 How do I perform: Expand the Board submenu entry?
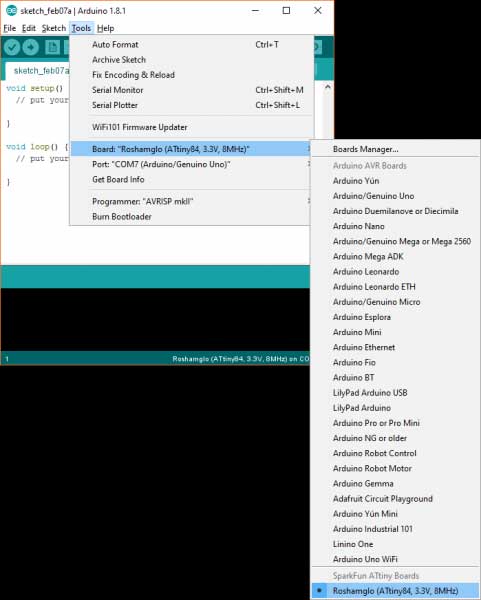pos(191,149)
